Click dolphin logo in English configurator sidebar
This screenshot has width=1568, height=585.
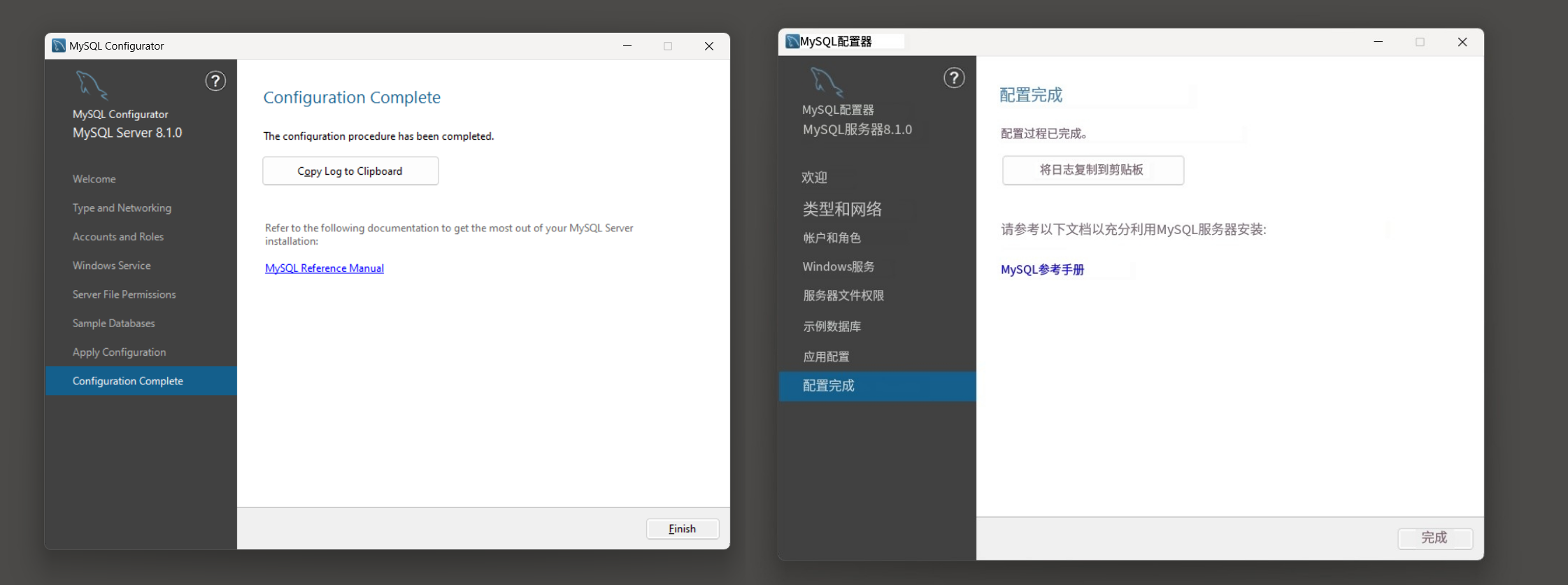92,85
